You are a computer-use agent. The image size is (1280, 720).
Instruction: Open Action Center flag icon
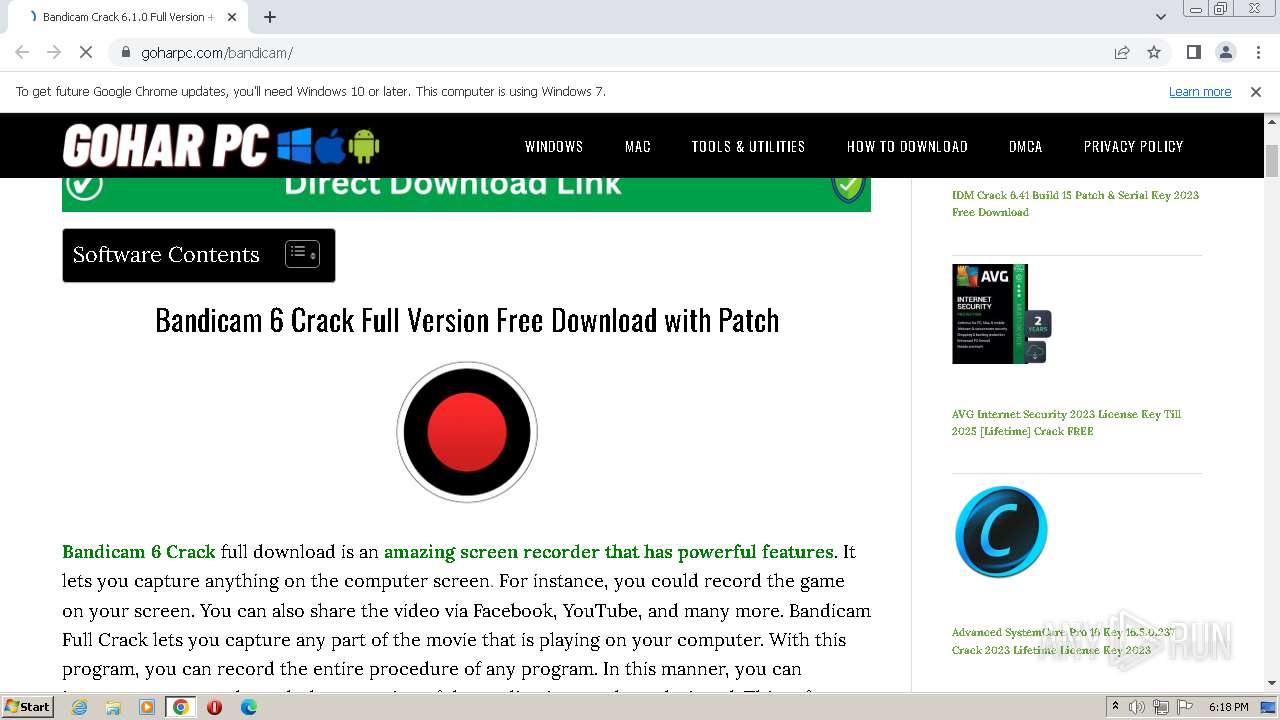click(x=1184, y=707)
